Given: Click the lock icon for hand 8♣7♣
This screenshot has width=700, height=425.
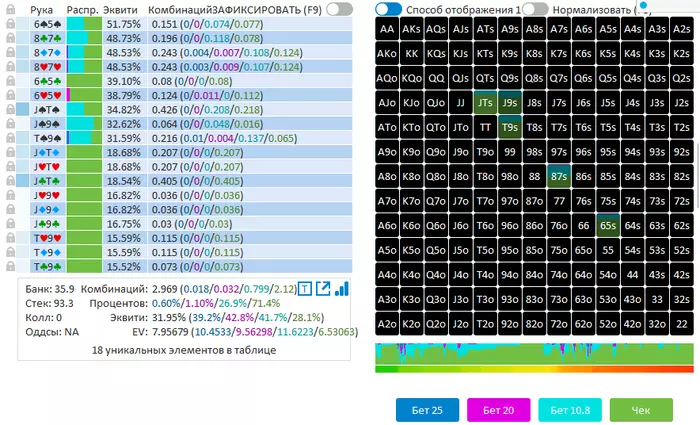Looking at the screenshot, I should click(x=10, y=38).
